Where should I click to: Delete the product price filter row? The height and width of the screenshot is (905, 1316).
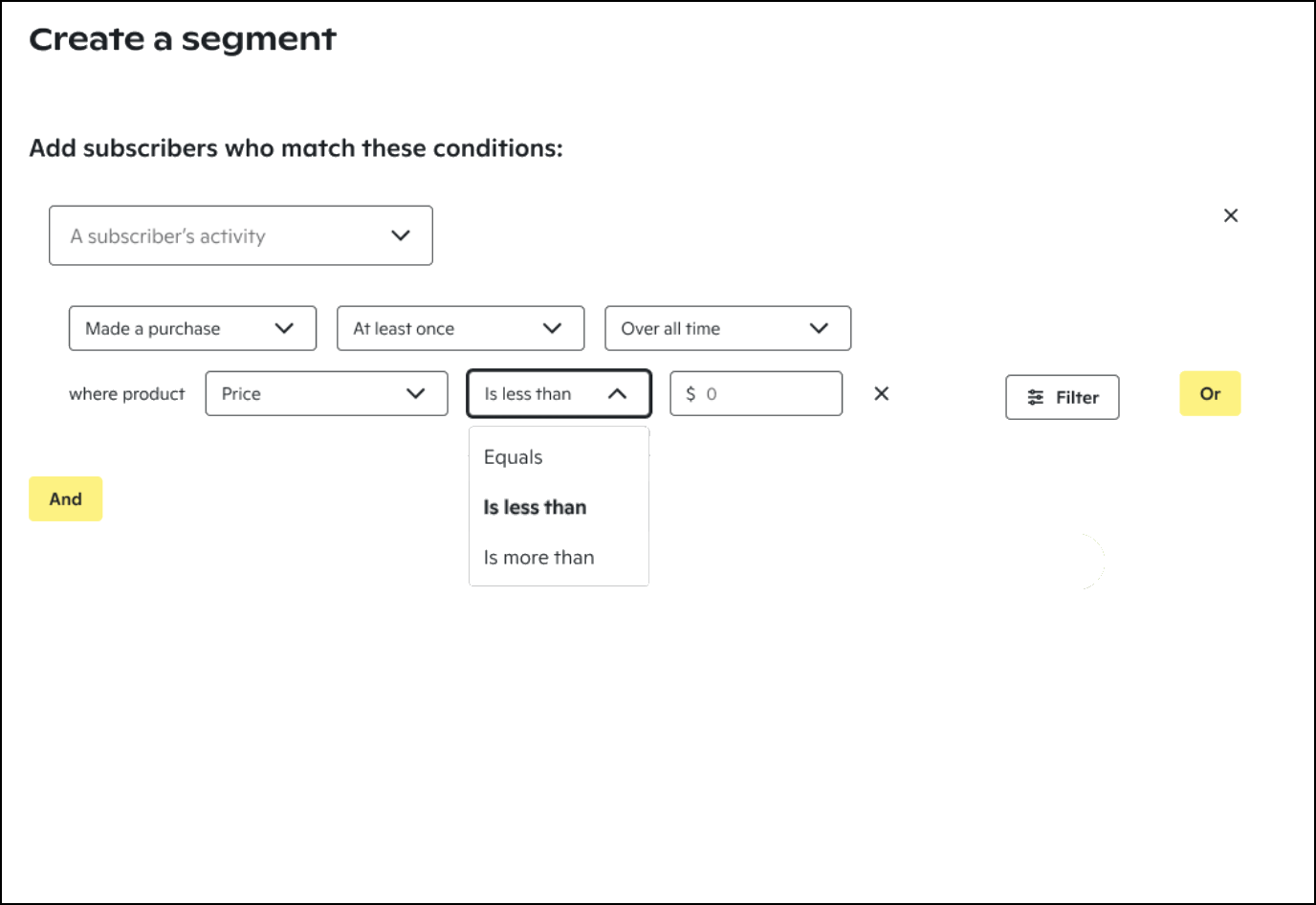click(x=882, y=393)
